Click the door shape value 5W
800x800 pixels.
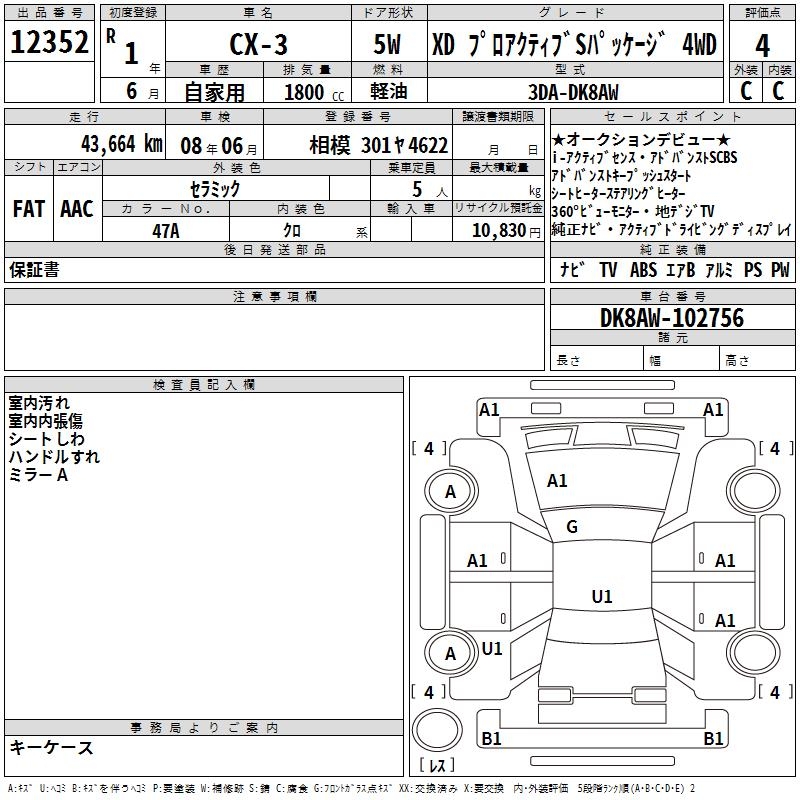387,44
